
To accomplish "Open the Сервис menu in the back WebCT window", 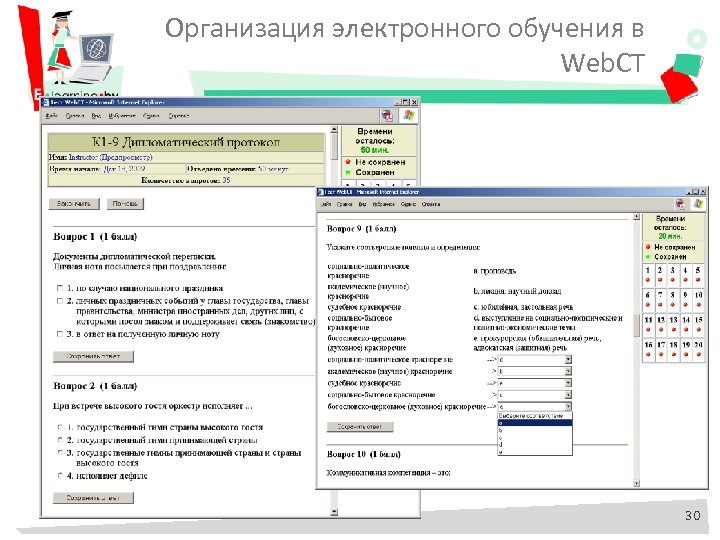I will pos(151,116).
